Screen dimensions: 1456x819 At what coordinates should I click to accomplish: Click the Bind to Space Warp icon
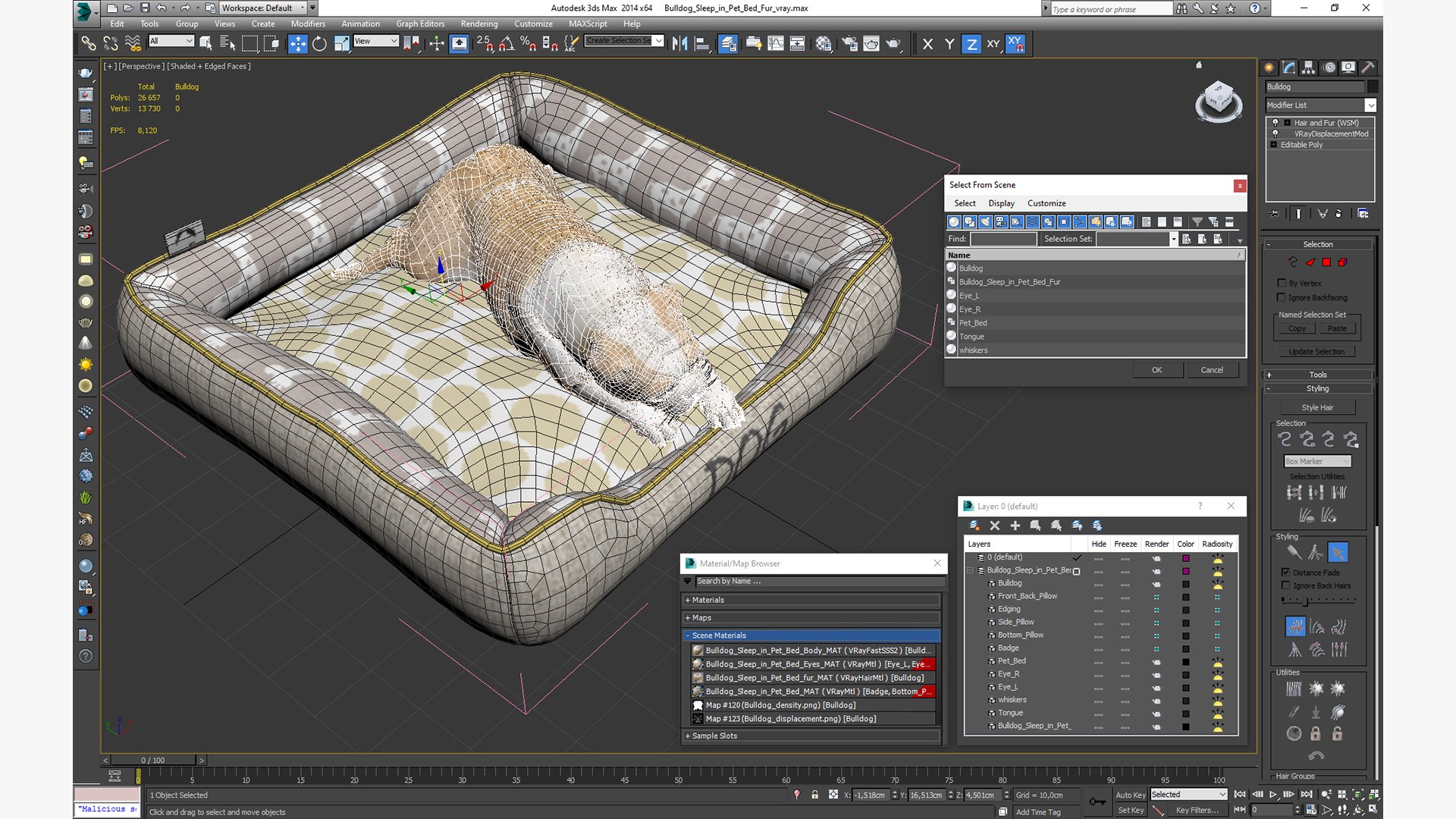pos(133,44)
